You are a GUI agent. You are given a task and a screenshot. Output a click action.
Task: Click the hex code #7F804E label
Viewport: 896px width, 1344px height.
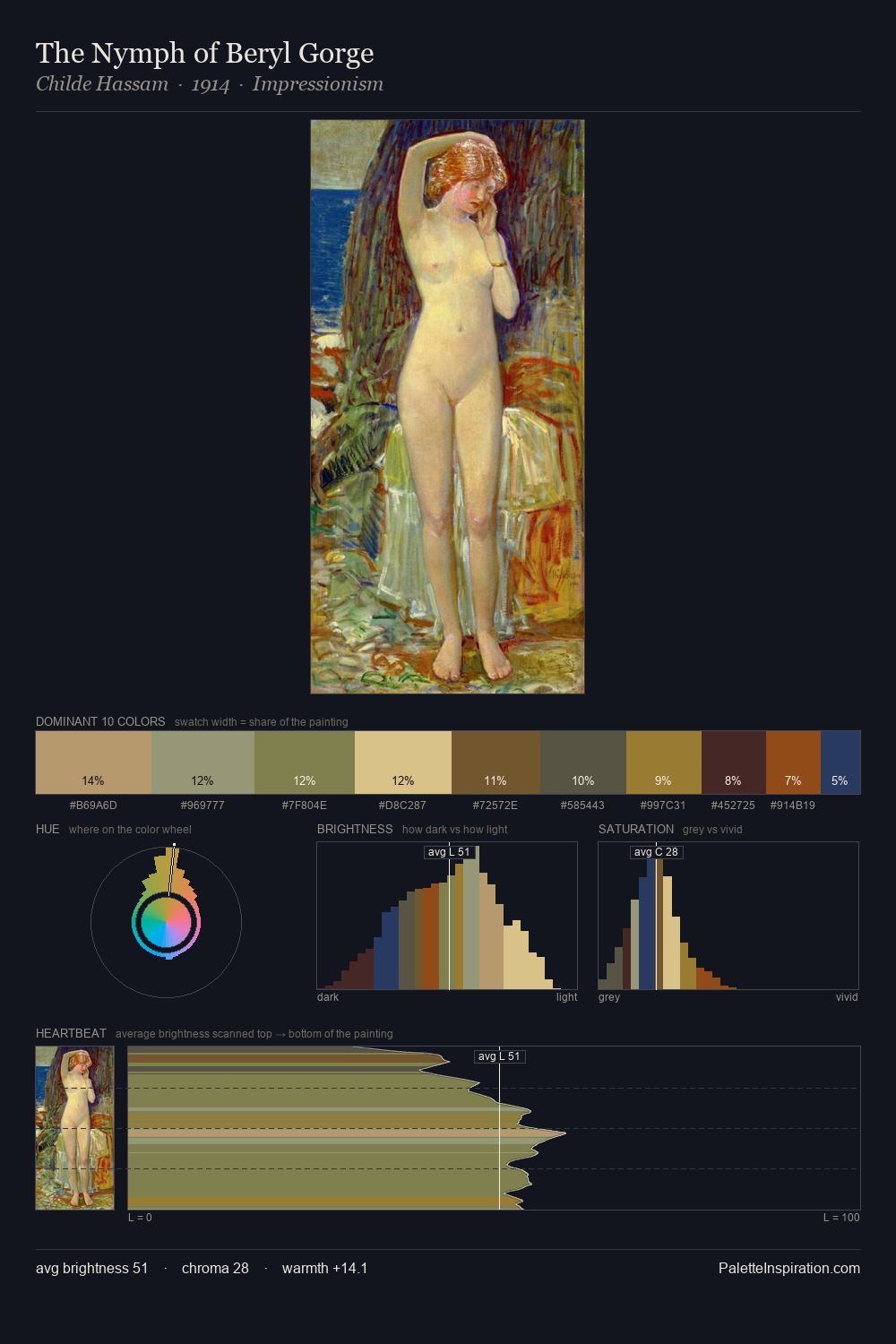click(x=305, y=806)
